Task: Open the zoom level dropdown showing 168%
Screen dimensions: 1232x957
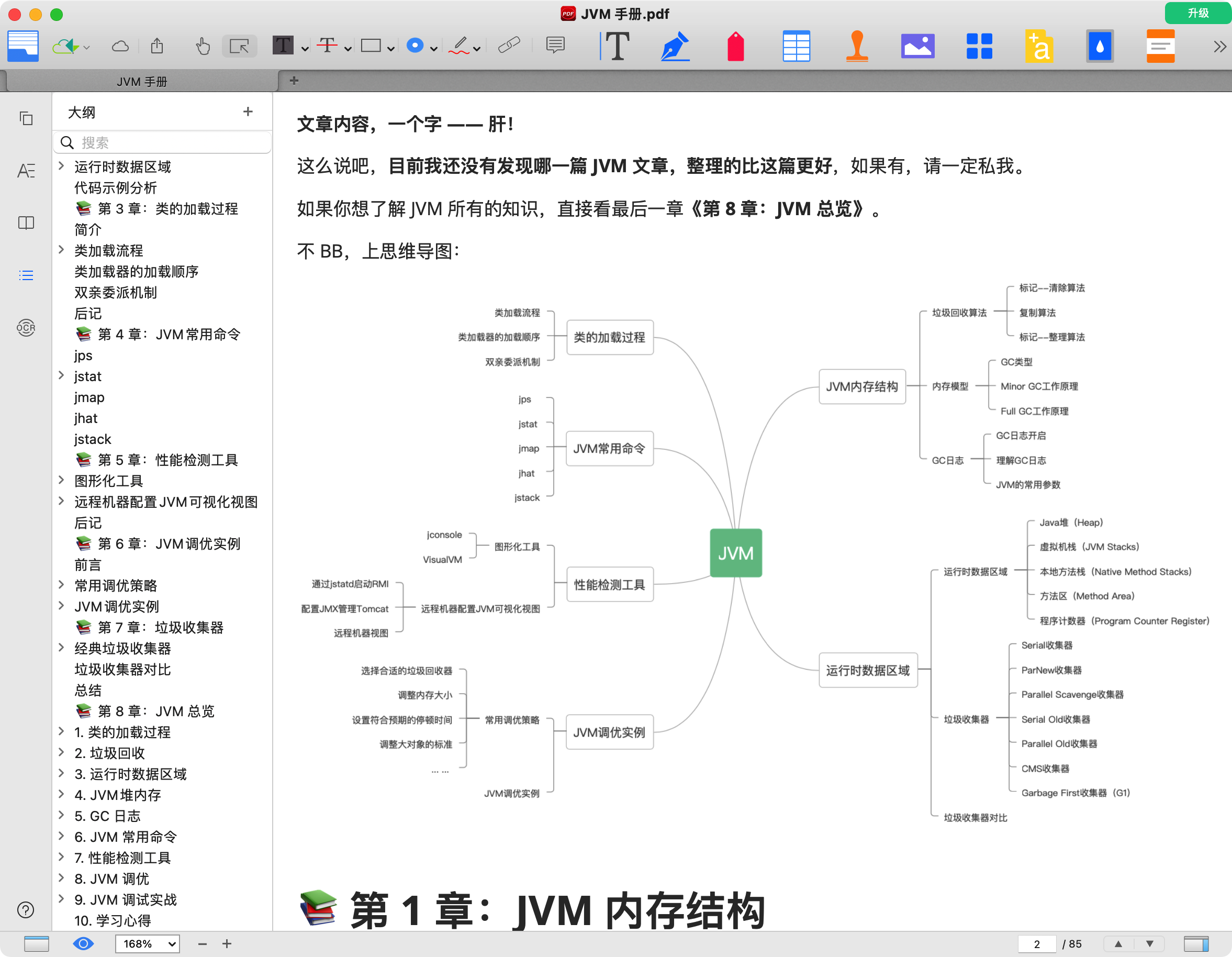Action: coord(147,943)
